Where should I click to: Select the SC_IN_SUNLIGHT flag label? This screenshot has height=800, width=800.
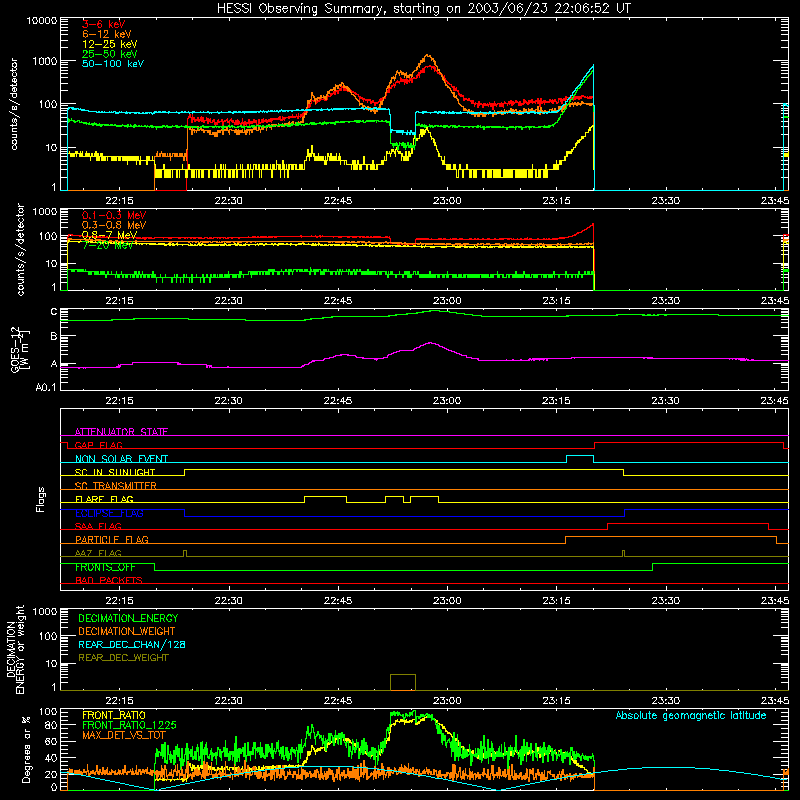[115, 472]
